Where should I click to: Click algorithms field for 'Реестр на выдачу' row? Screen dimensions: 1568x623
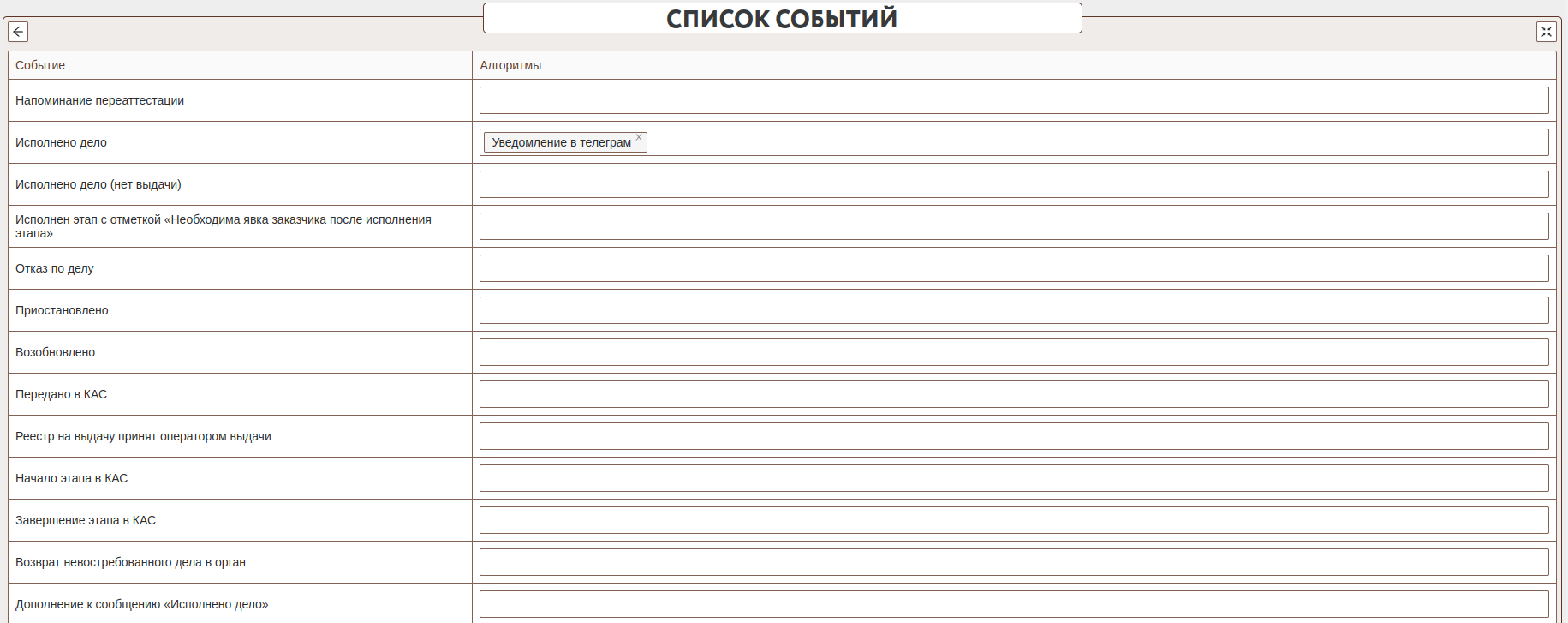[x=1013, y=436]
